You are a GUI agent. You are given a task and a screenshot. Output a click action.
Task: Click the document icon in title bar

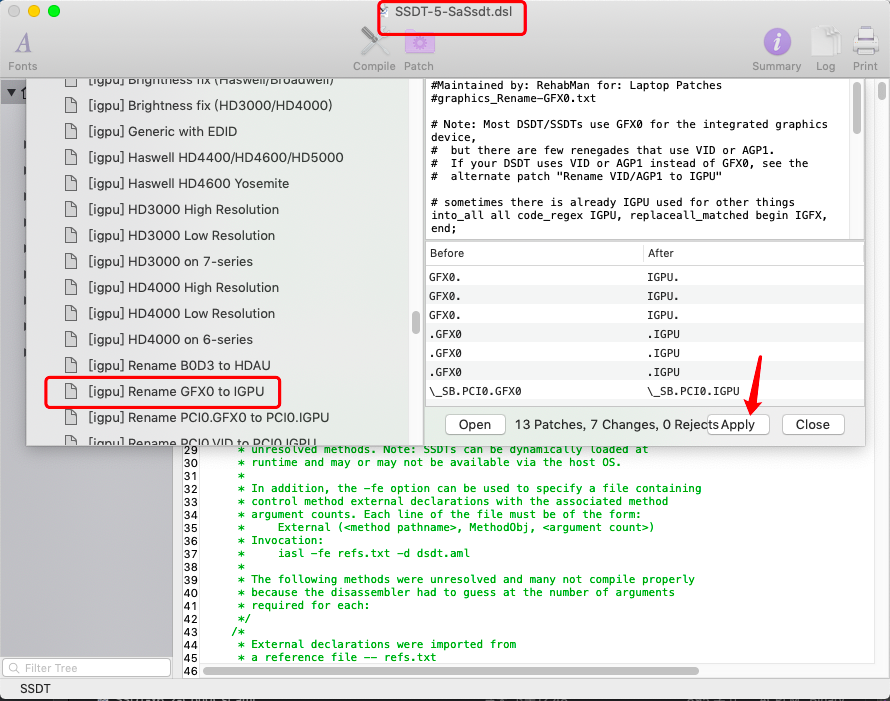[385, 11]
